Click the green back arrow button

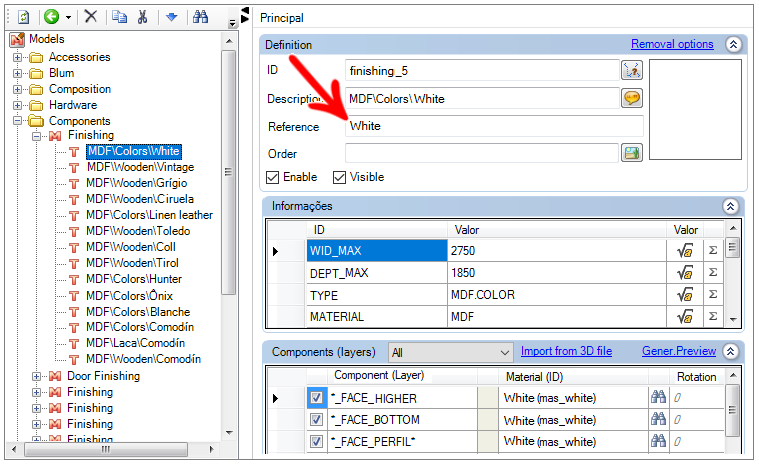(50, 17)
